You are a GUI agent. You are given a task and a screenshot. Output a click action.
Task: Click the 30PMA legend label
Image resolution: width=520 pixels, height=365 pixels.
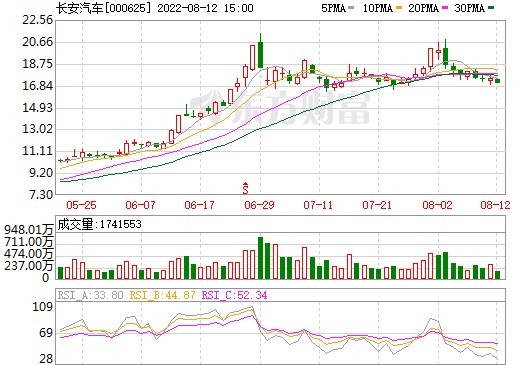coord(470,8)
